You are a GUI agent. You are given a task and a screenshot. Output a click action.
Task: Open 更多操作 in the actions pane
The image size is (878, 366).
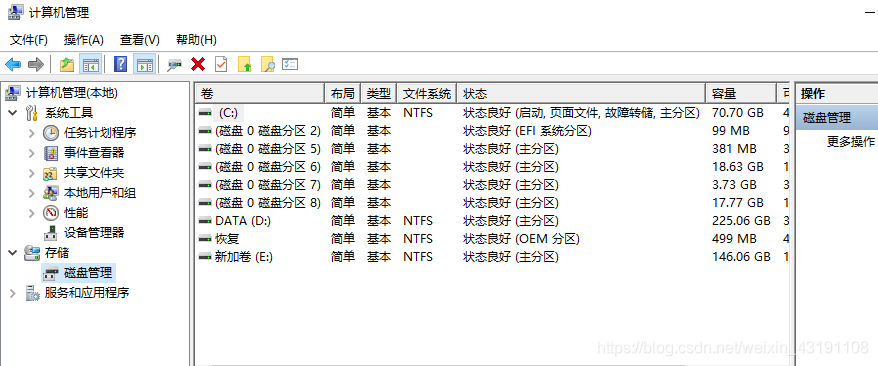click(x=851, y=142)
